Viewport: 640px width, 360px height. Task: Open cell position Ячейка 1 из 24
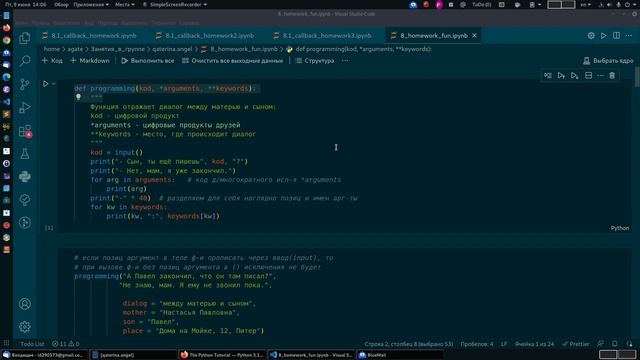pyautogui.click(x=534, y=344)
